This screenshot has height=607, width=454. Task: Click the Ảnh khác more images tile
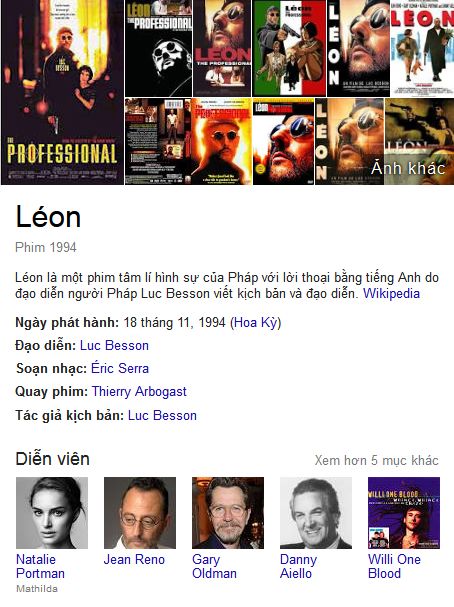(x=419, y=141)
